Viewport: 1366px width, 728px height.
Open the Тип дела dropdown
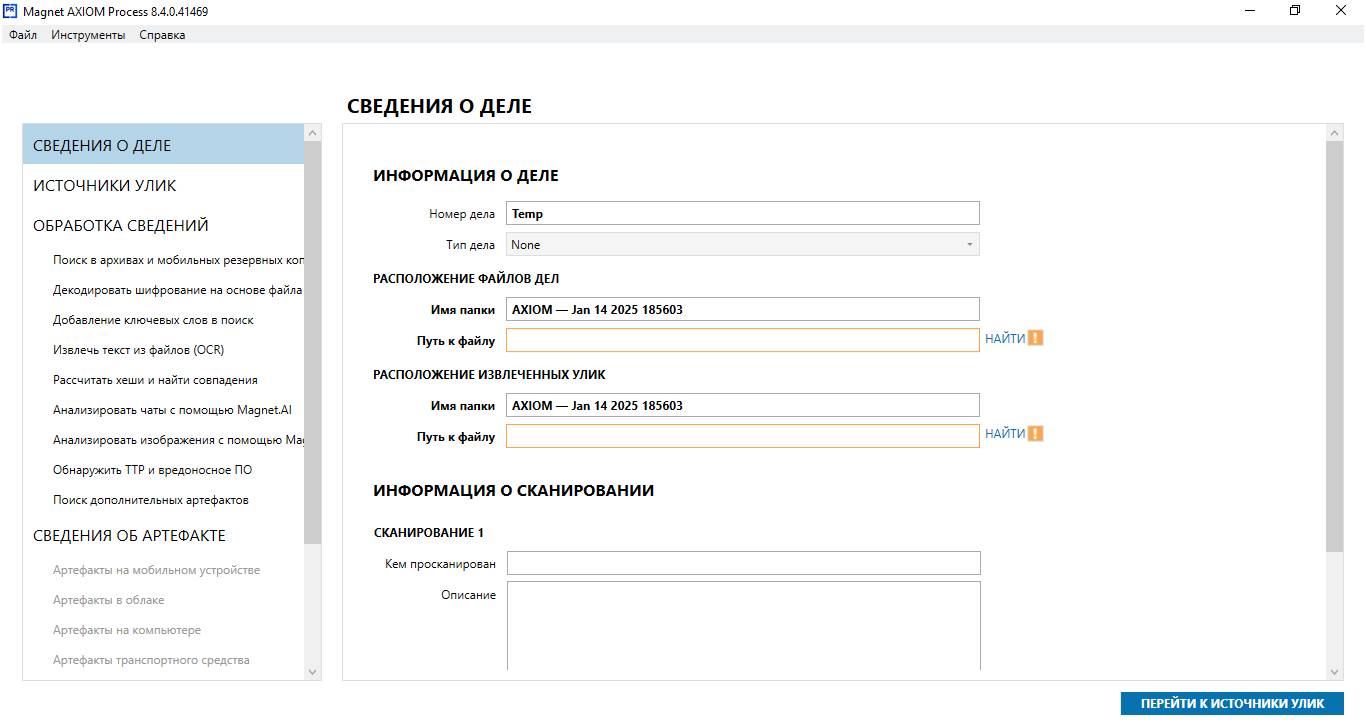point(742,245)
